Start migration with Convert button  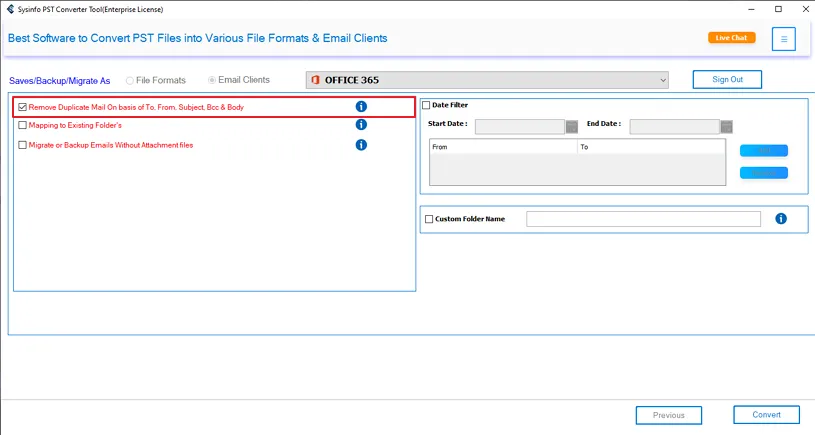[766, 415]
